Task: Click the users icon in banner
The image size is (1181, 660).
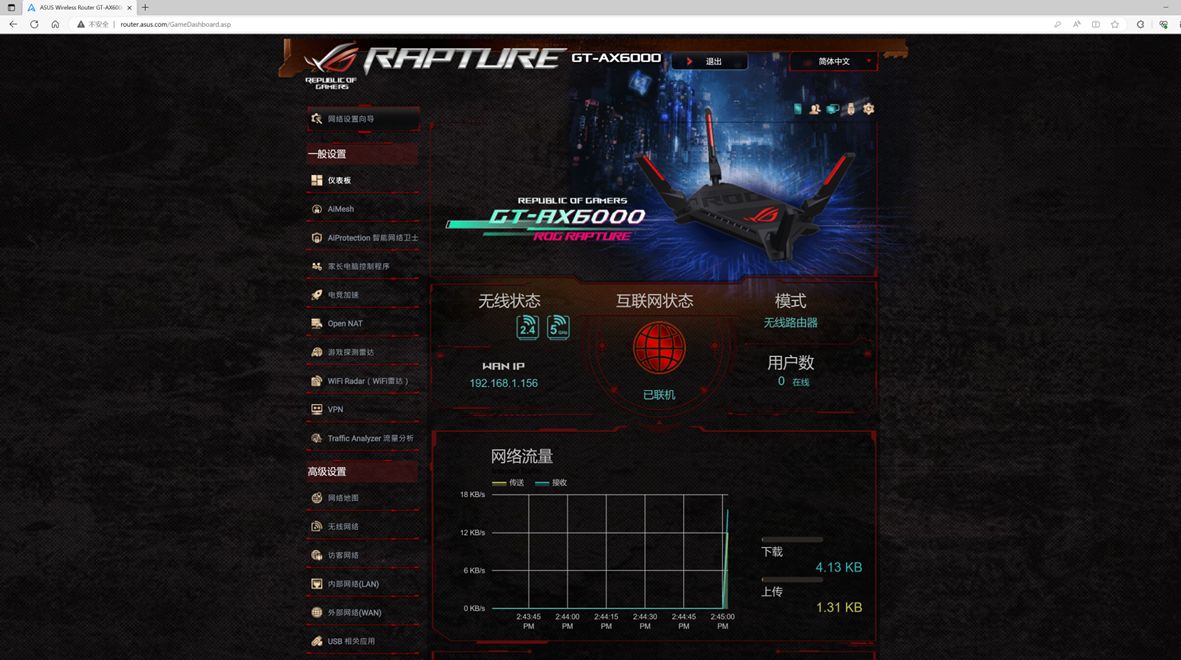Action: coord(815,109)
